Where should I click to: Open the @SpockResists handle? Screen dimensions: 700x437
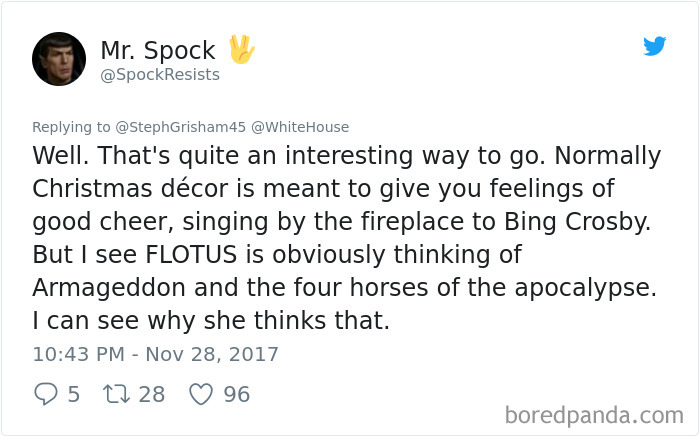[x=160, y=75]
